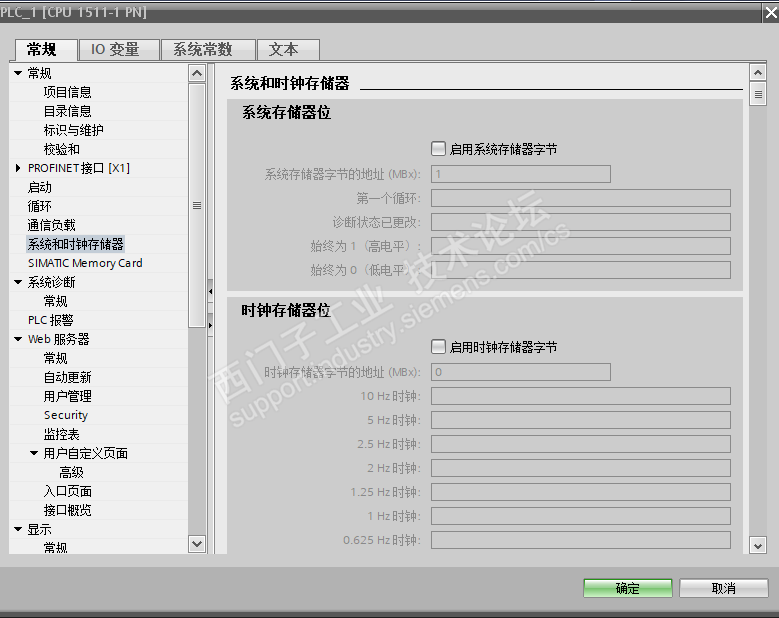Enable 启用时钟存储器字节 checkbox

[438, 346]
